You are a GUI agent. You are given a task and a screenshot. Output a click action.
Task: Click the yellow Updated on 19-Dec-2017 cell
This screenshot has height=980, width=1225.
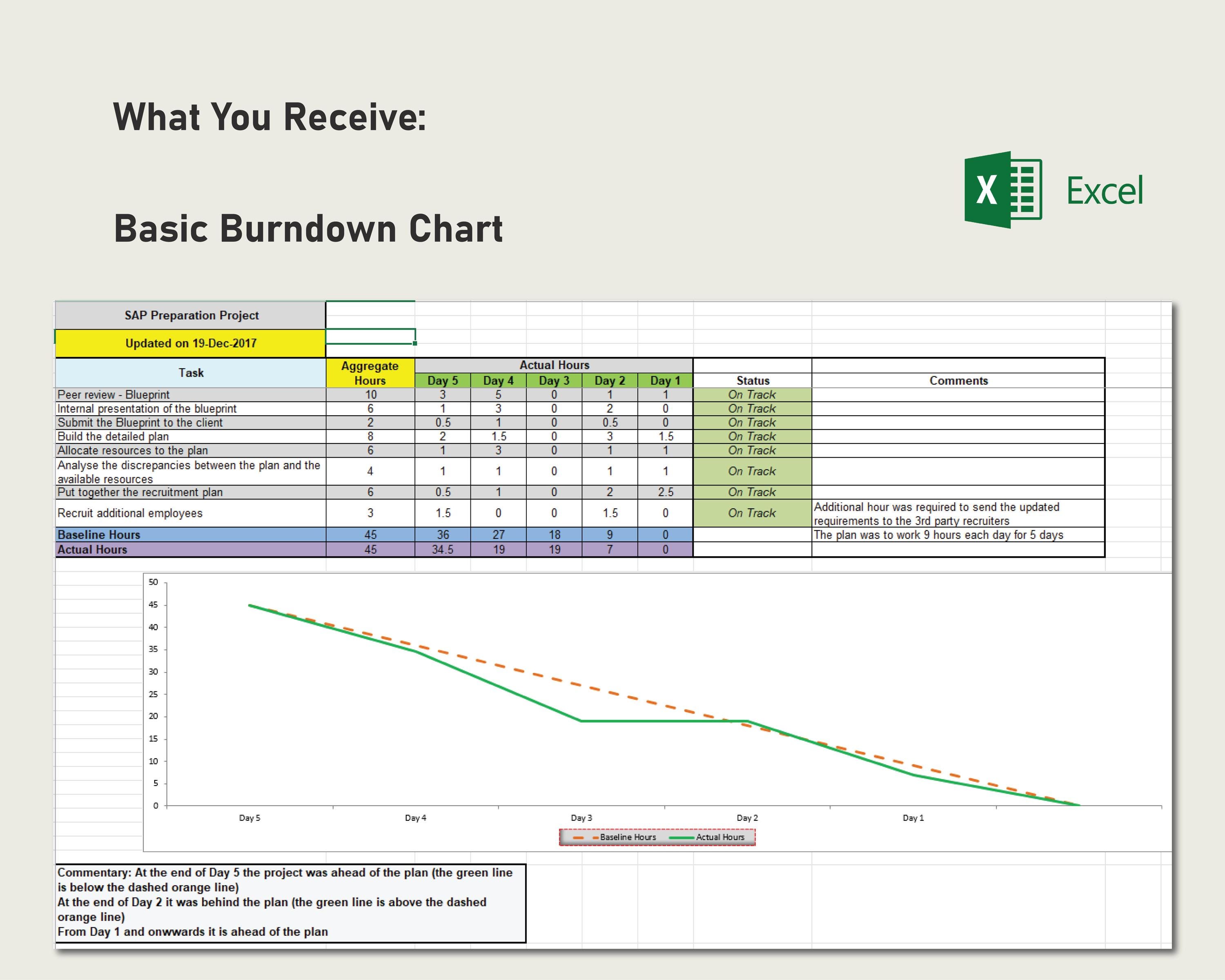pyautogui.click(x=190, y=343)
